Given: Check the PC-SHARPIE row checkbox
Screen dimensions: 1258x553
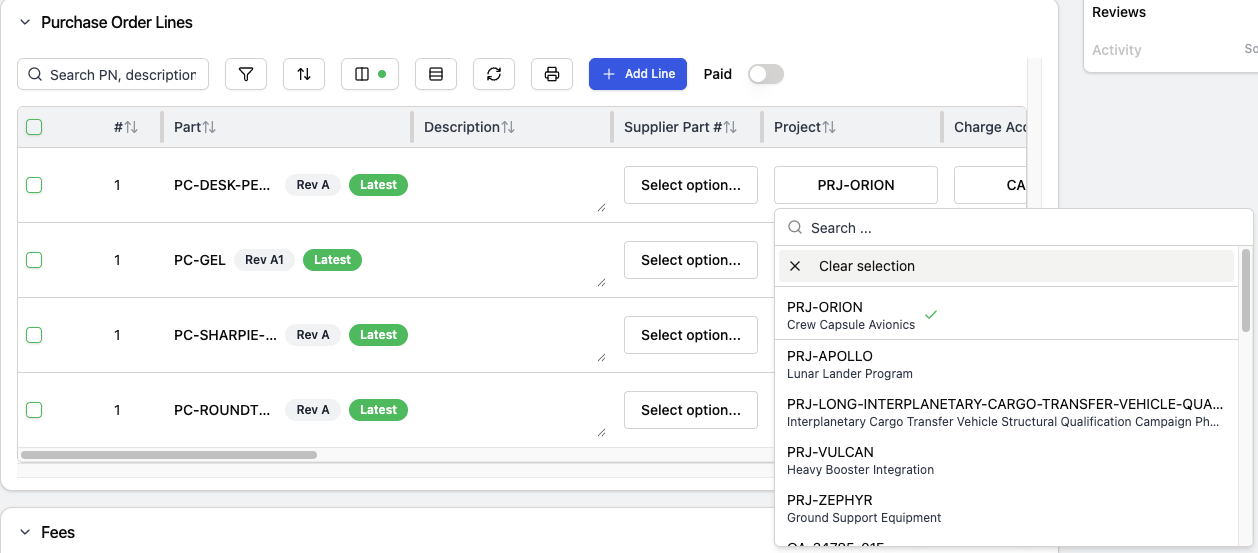Looking at the screenshot, I should point(34,335).
